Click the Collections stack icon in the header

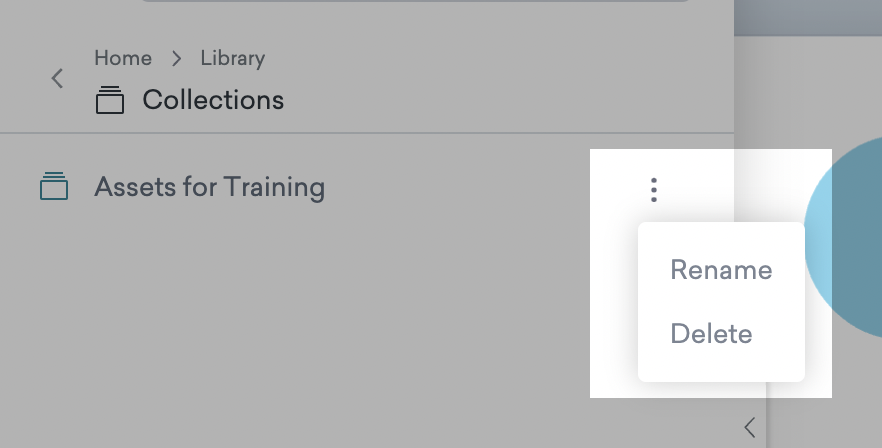[x=110, y=100]
